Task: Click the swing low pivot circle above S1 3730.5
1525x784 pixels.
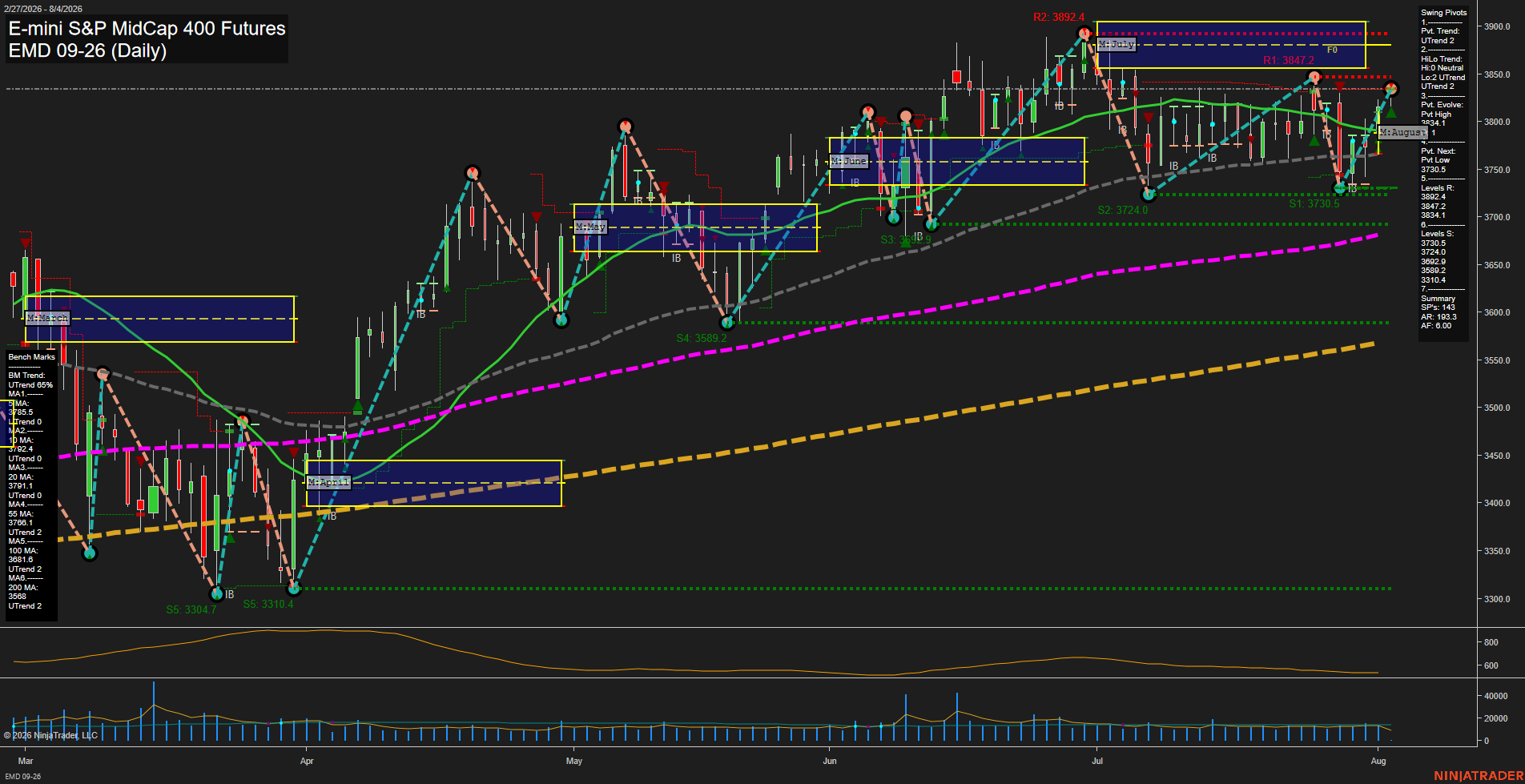Action: [x=1339, y=188]
